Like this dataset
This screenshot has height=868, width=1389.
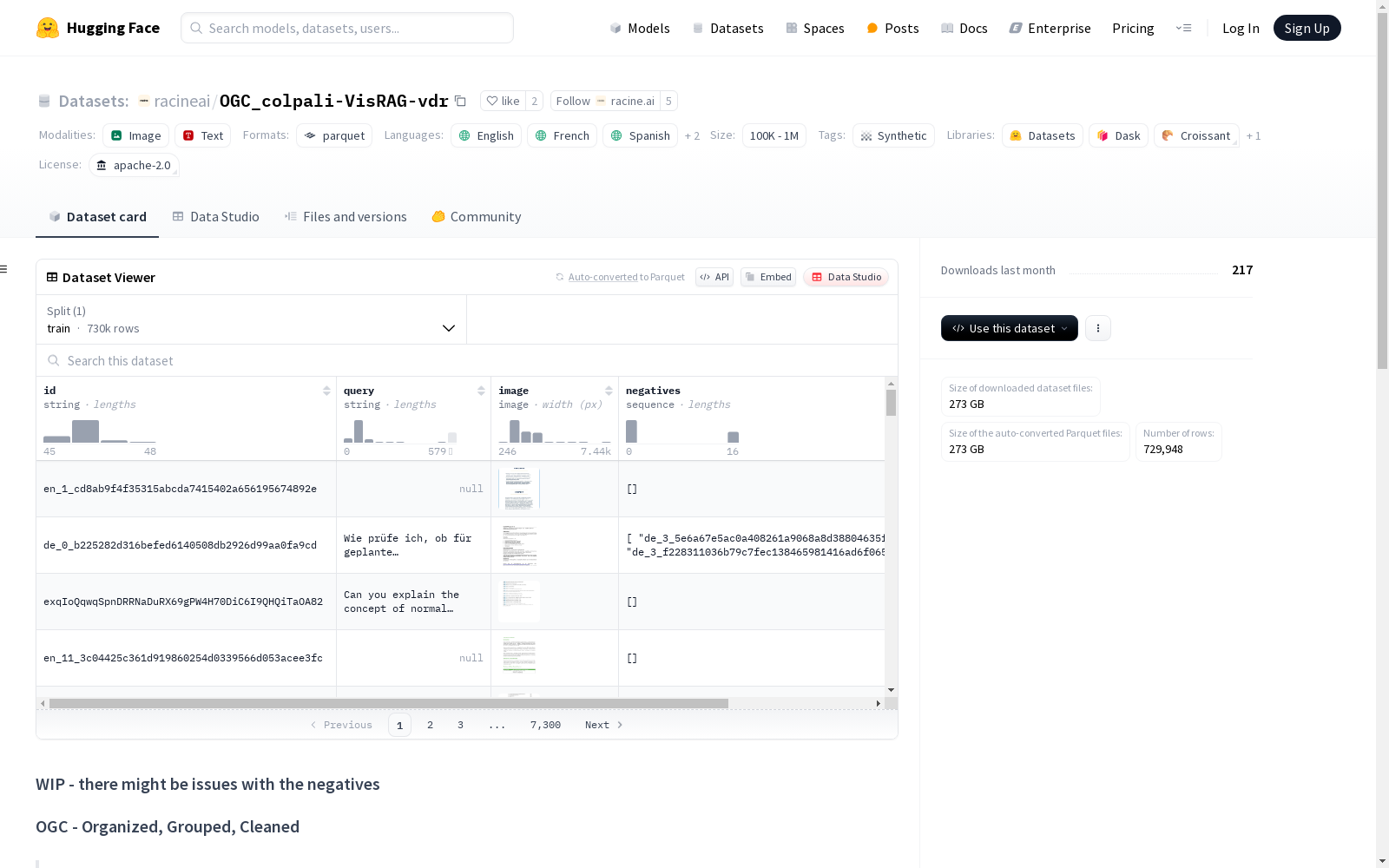503,102
